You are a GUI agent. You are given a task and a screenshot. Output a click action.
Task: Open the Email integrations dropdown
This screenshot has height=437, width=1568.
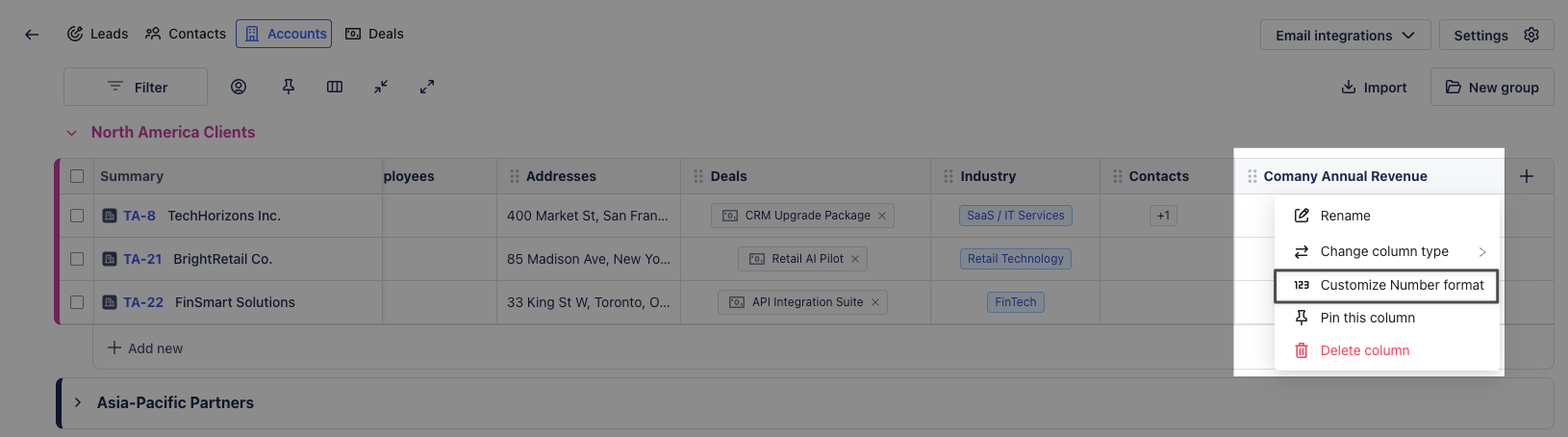pyautogui.click(x=1344, y=36)
